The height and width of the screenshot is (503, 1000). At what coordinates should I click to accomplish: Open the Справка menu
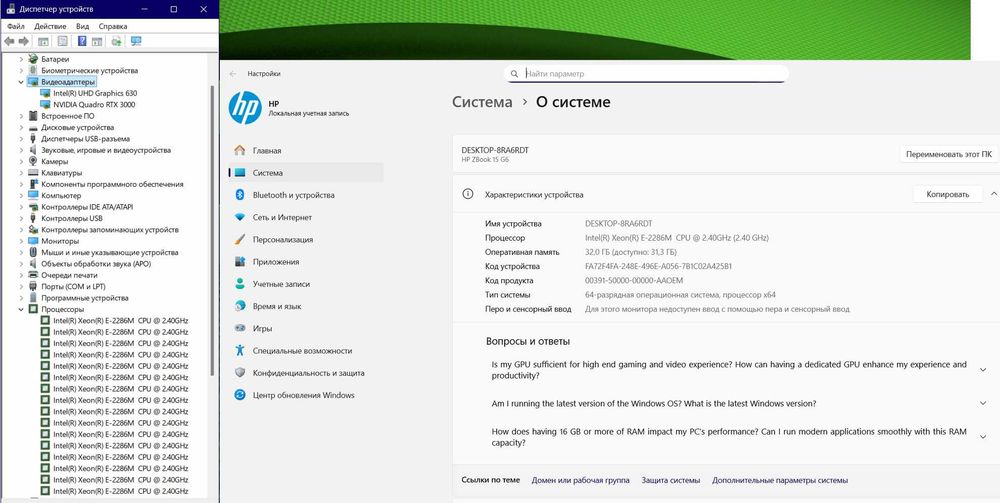tap(113, 26)
